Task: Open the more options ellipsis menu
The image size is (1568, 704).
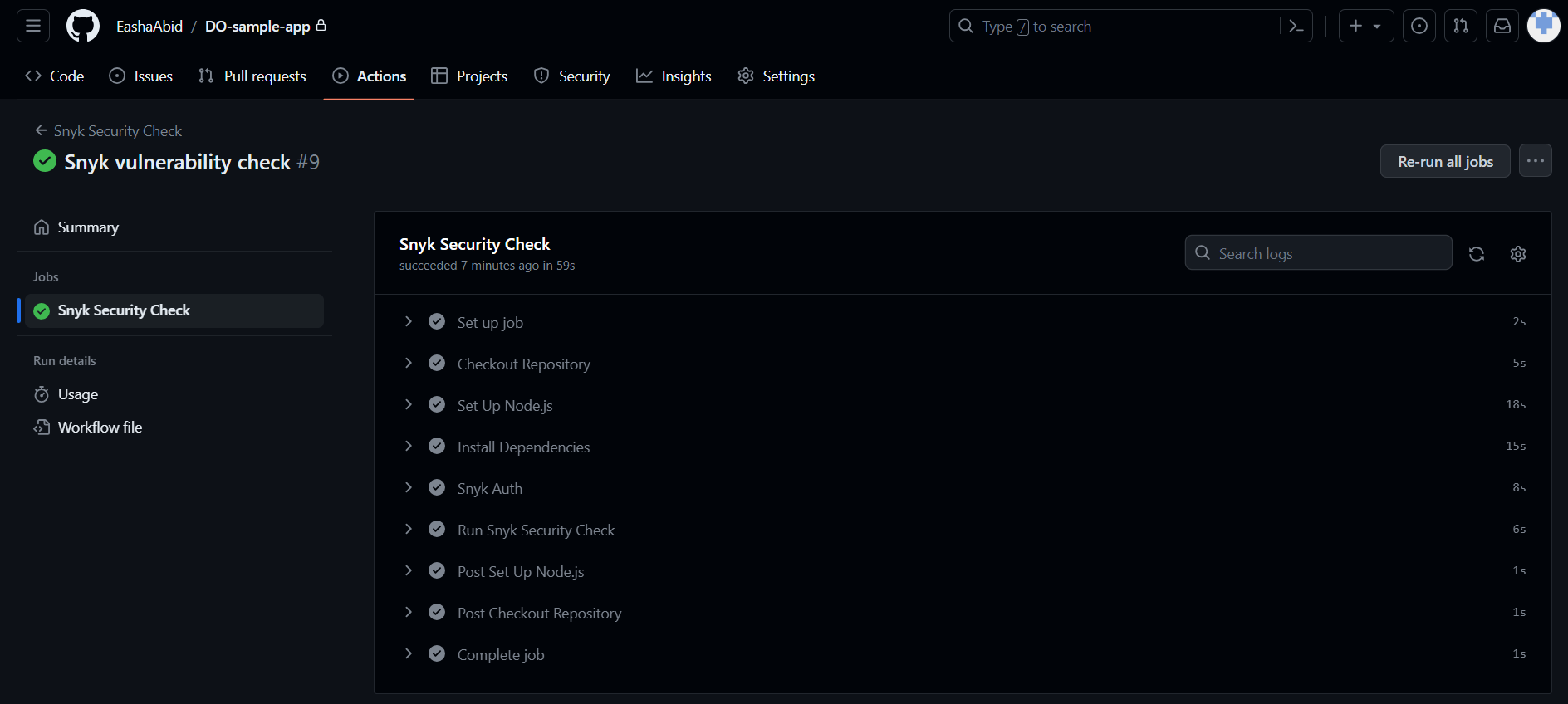Action: click(1536, 161)
